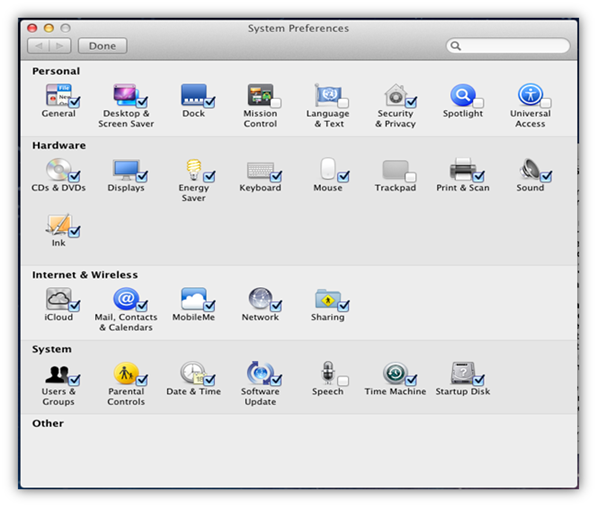Check the Mission Control checkbox

276,103
